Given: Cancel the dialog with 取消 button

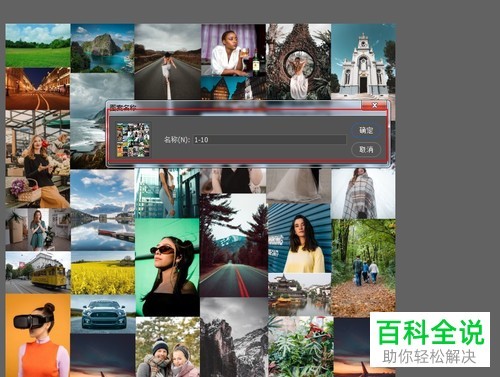Looking at the screenshot, I should tap(366, 150).
